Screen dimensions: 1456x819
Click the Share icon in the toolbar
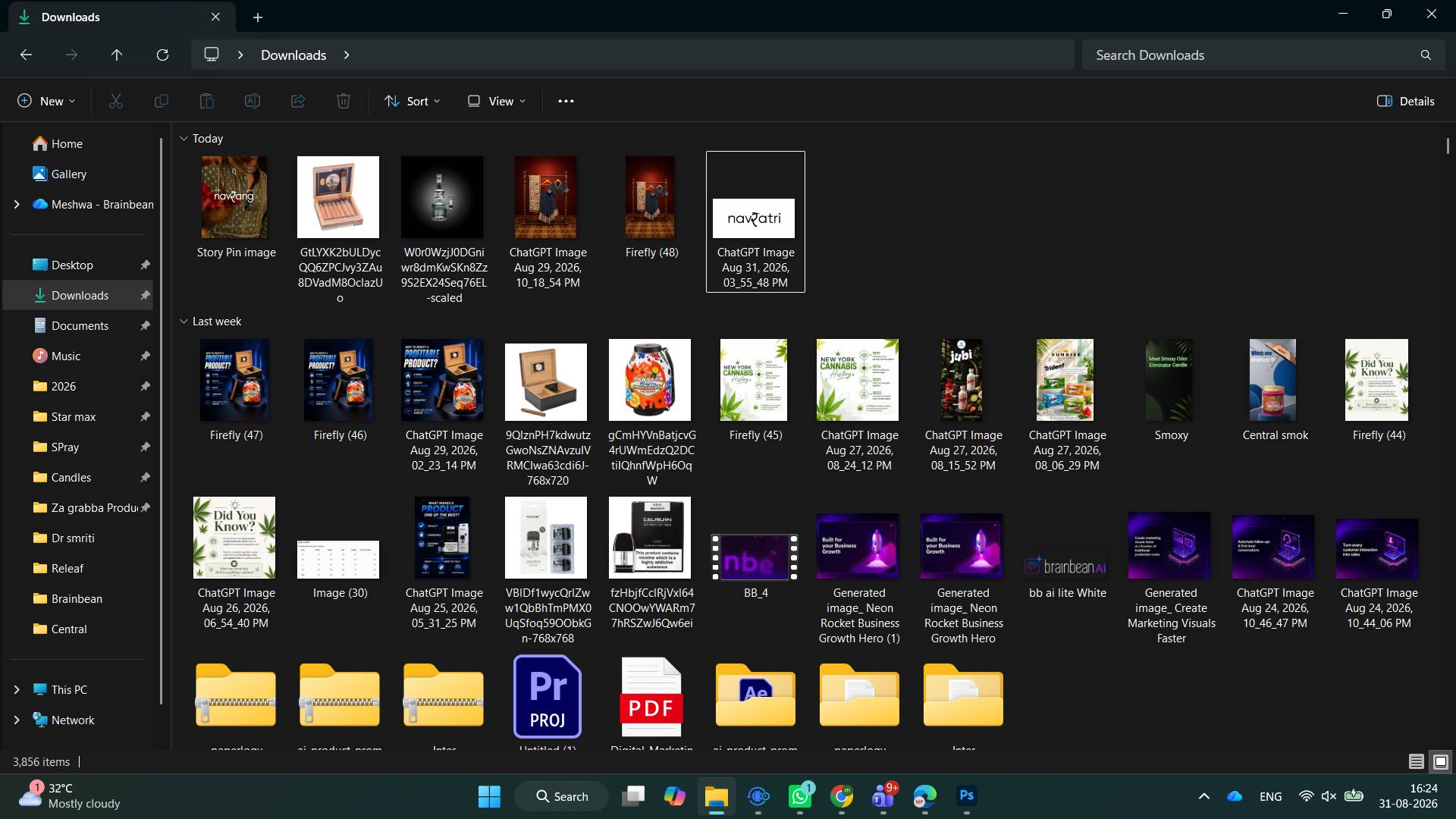pos(298,101)
